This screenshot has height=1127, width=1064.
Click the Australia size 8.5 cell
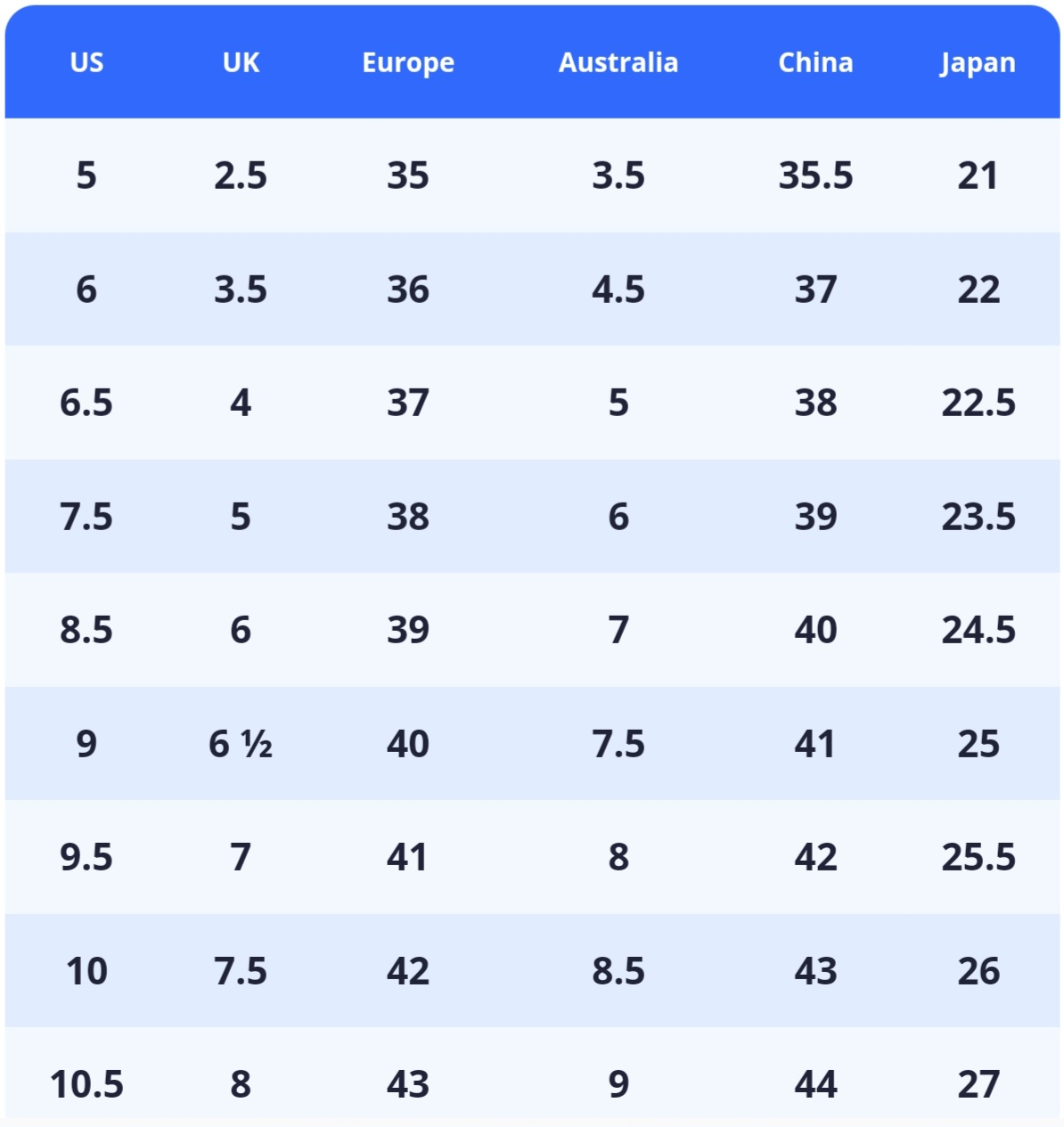618,971
